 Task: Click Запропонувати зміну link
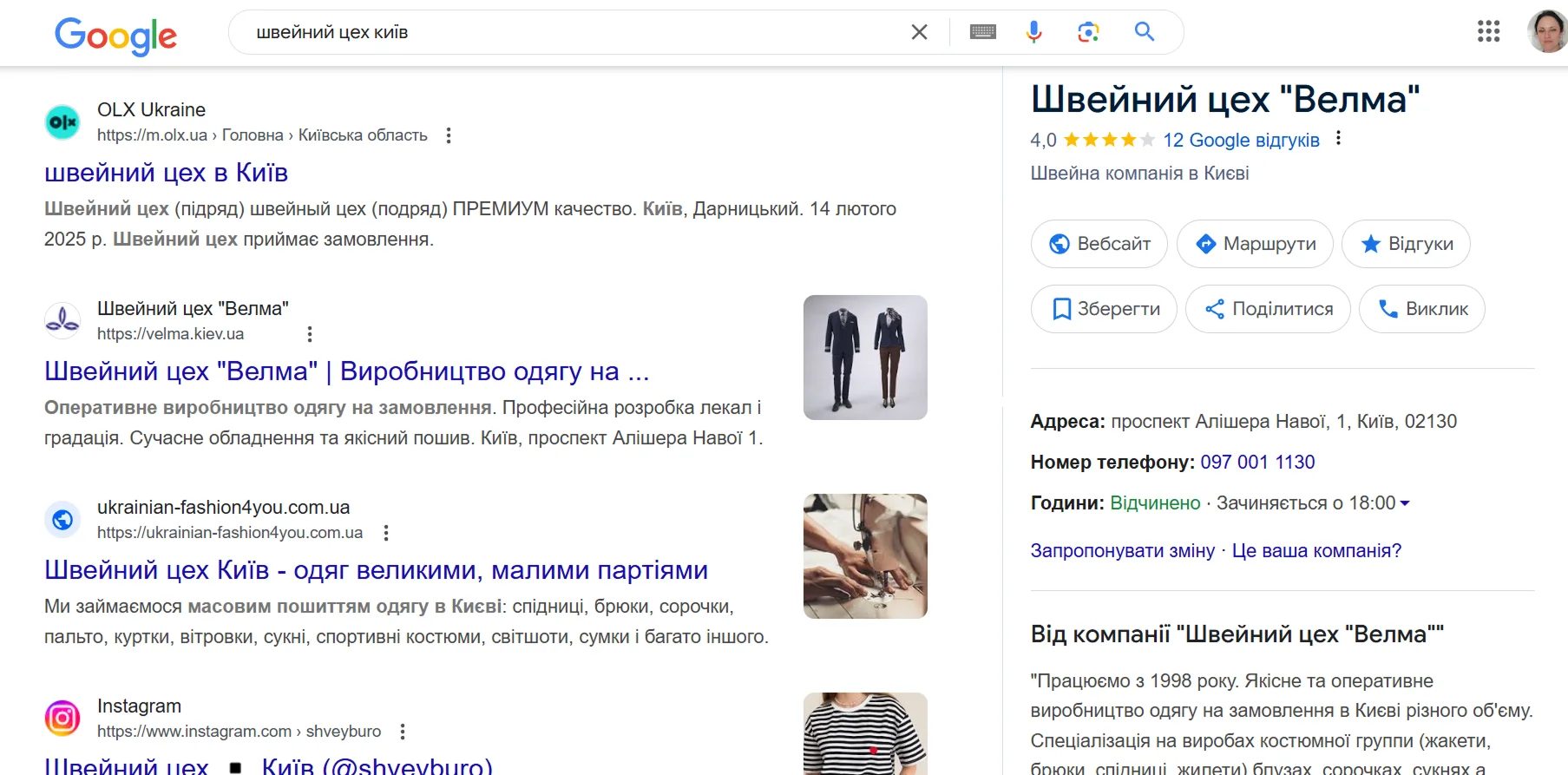click(1122, 551)
